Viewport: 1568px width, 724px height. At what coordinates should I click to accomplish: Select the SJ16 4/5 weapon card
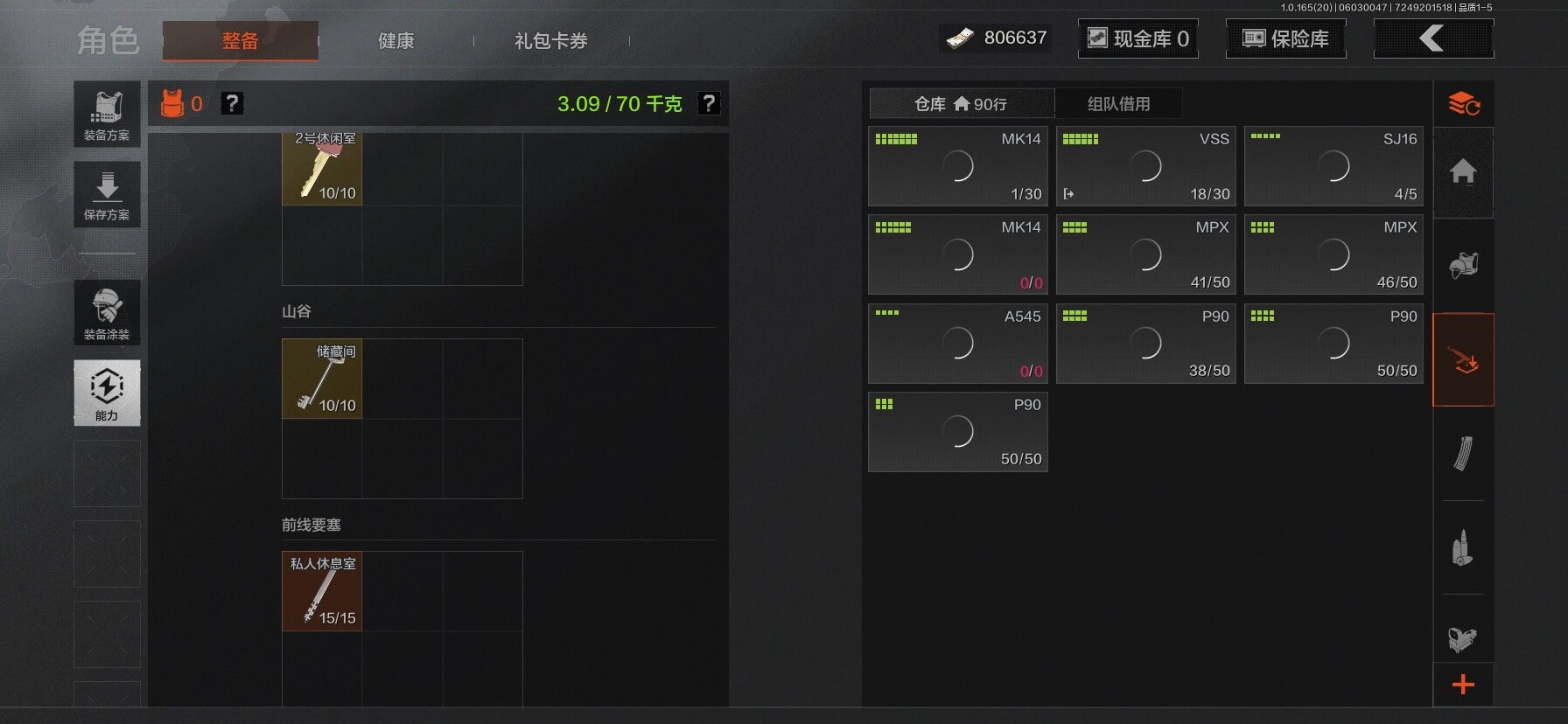[x=1334, y=166]
